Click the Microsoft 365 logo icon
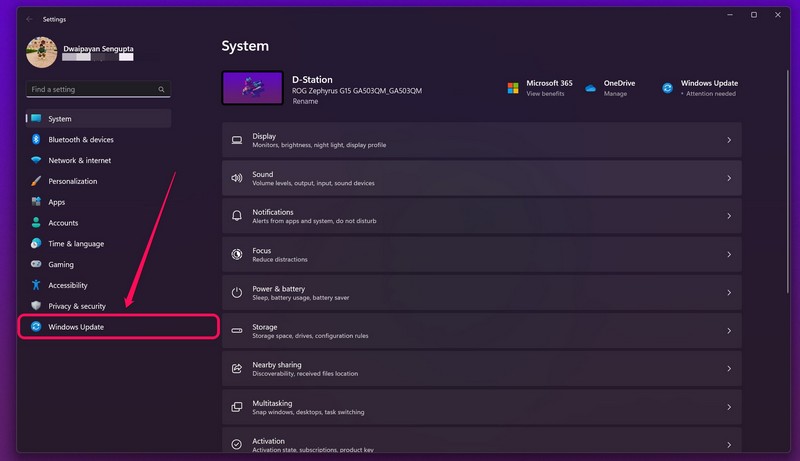800x461 pixels. 513,88
